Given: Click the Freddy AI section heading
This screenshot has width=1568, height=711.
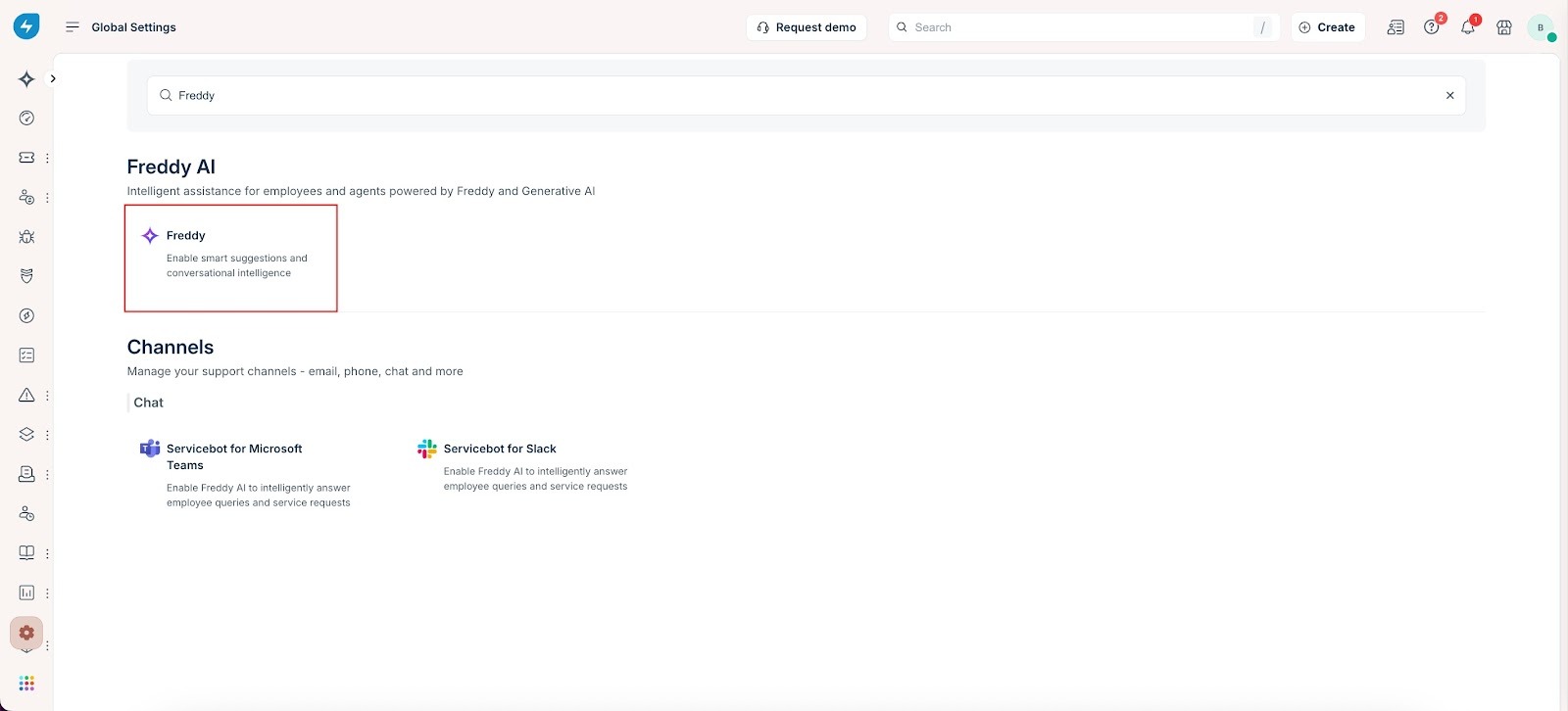Looking at the screenshot, I should pyautogui.click(x=171, y=166).
